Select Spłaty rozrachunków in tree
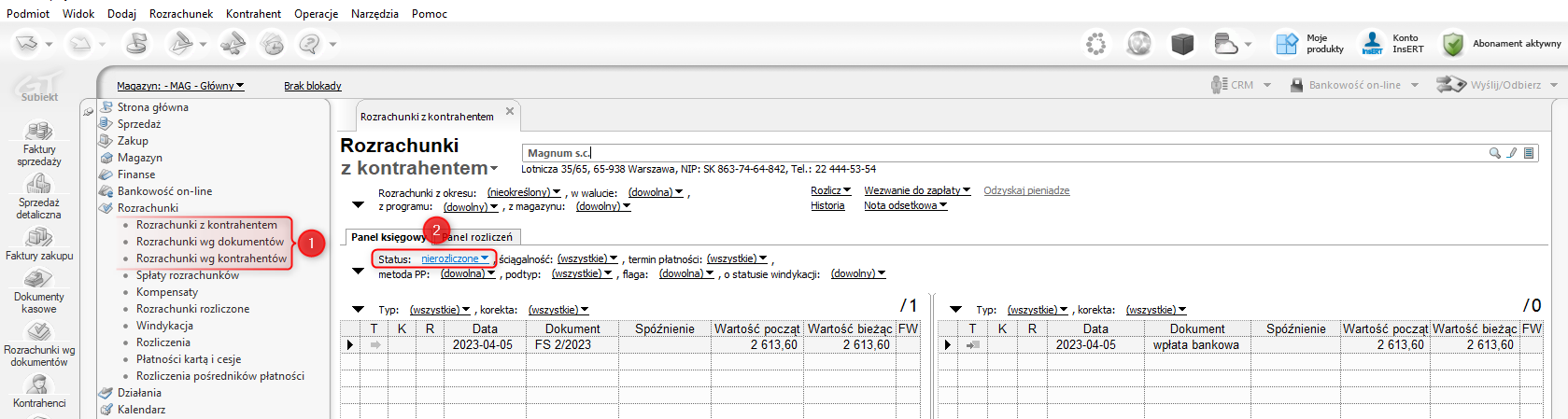This screenshot has height=419, width=1568. tap(188, 275)
